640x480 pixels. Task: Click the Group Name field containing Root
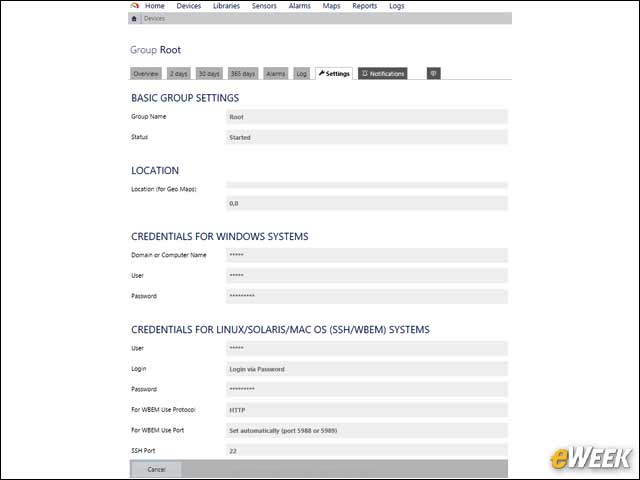point(367,117)
